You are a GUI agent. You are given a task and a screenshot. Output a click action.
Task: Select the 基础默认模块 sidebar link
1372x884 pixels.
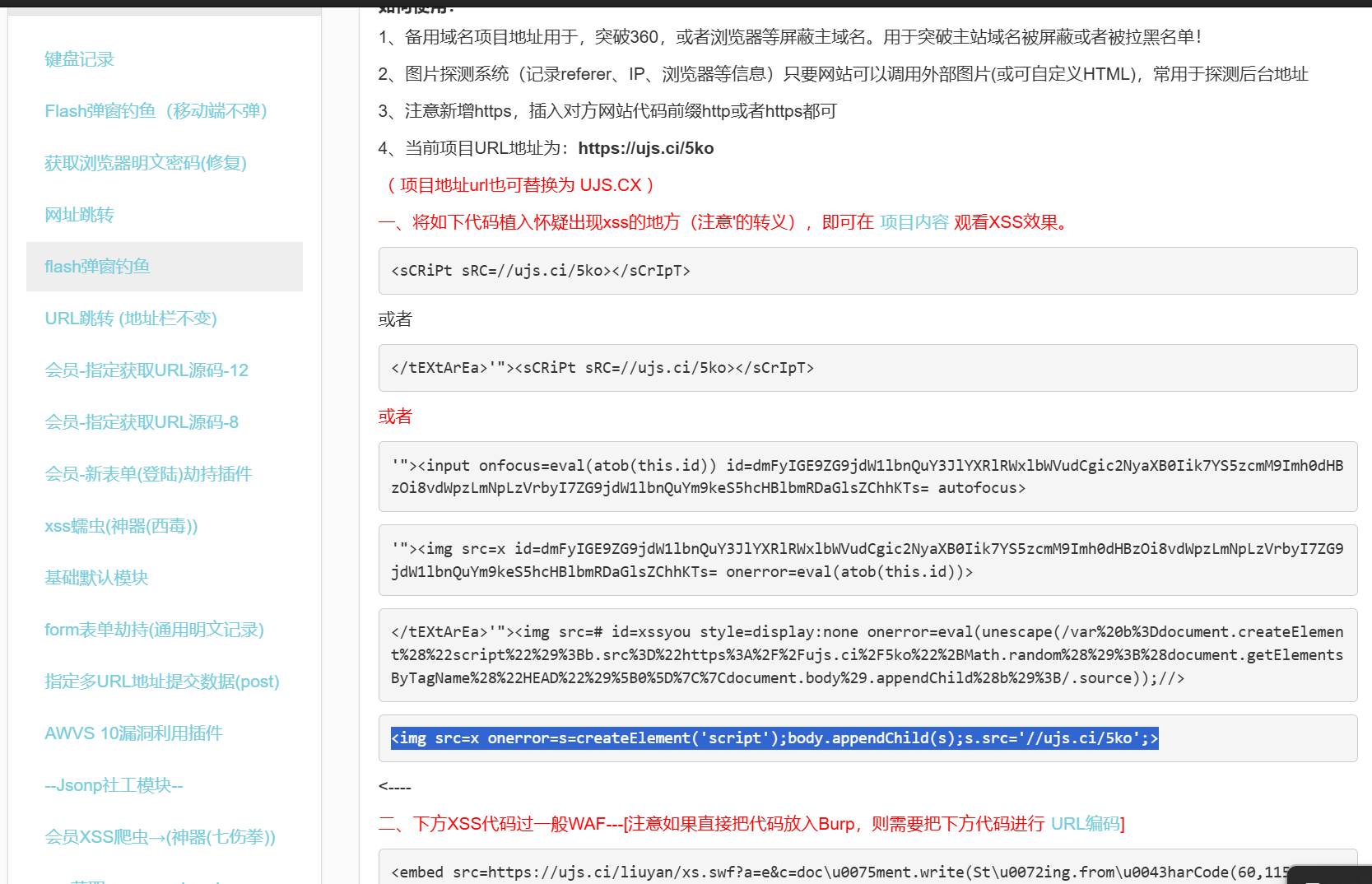pyautogui.click(x=96, y=578)
